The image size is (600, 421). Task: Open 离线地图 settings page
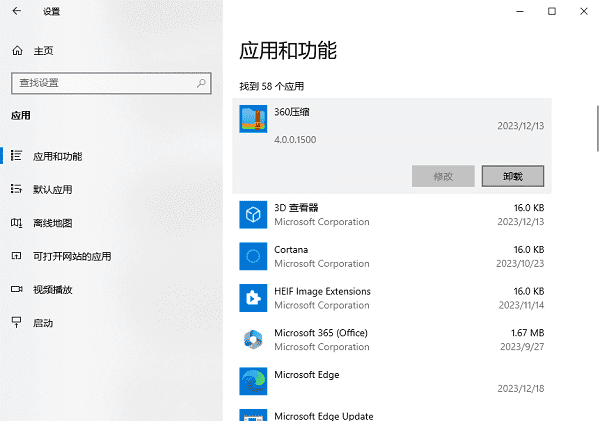click(52, 223)
